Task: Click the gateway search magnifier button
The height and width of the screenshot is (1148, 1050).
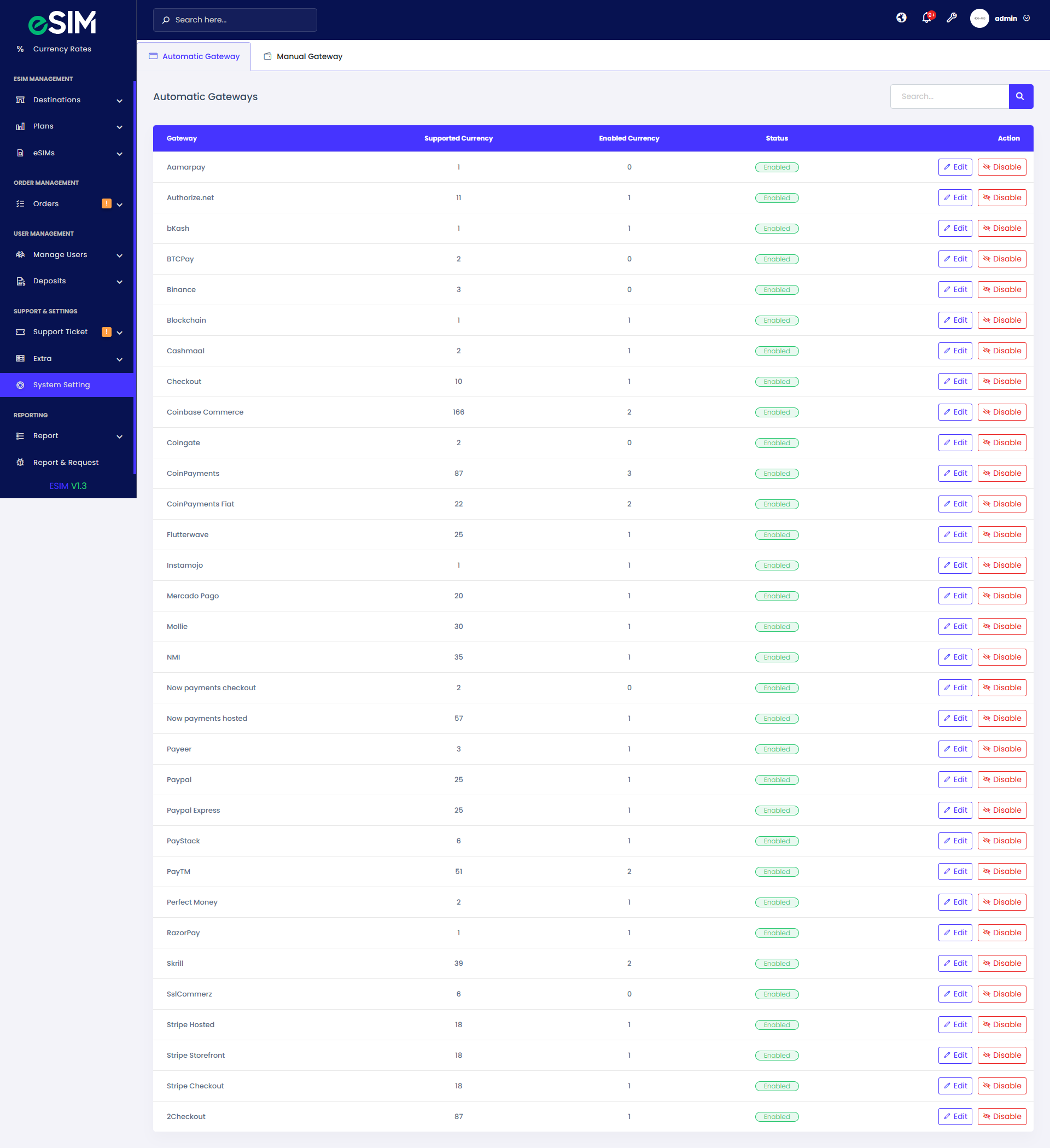Action: (x=1020, y=96)
